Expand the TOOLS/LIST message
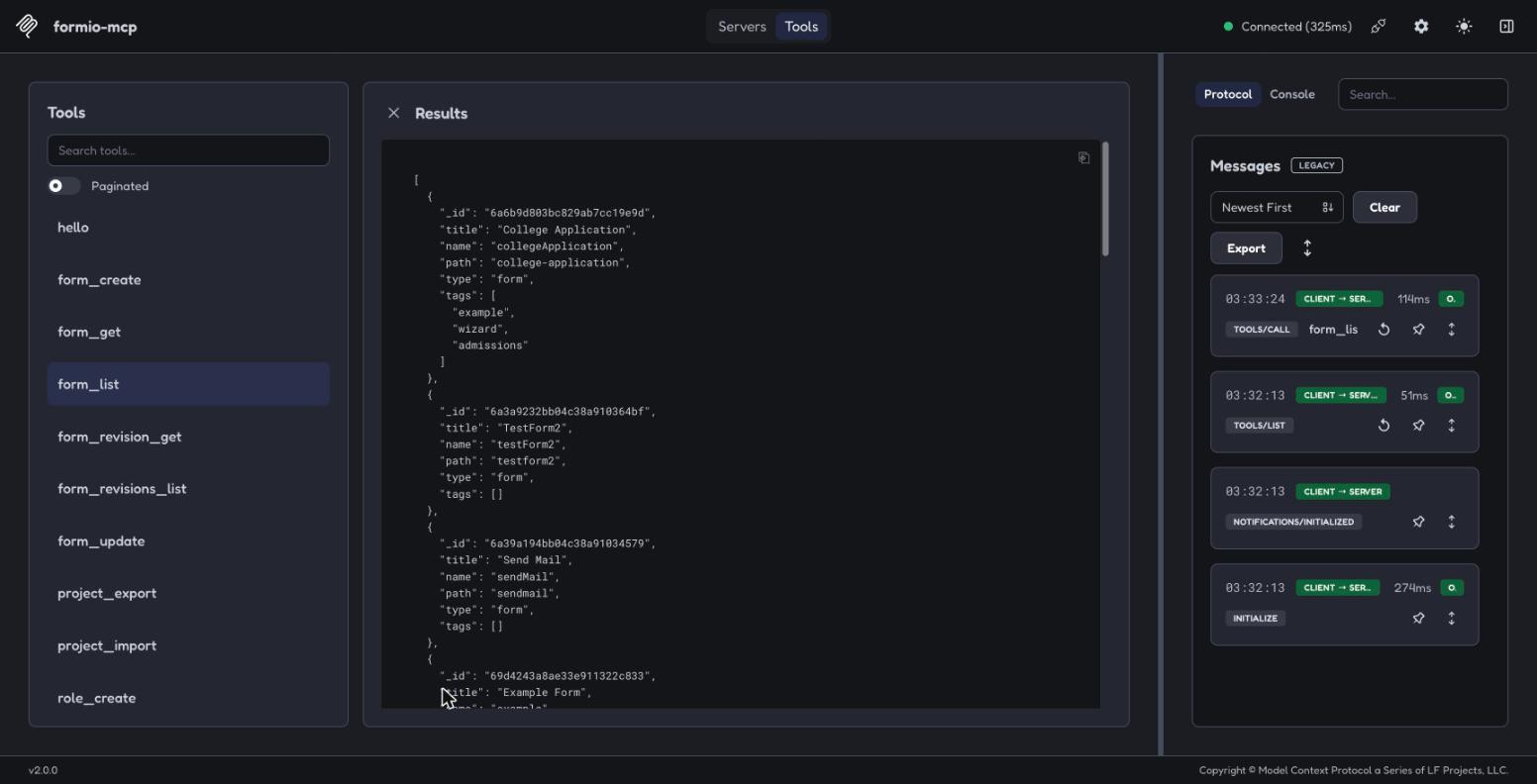The image size is (1537, 784). 1452,426
